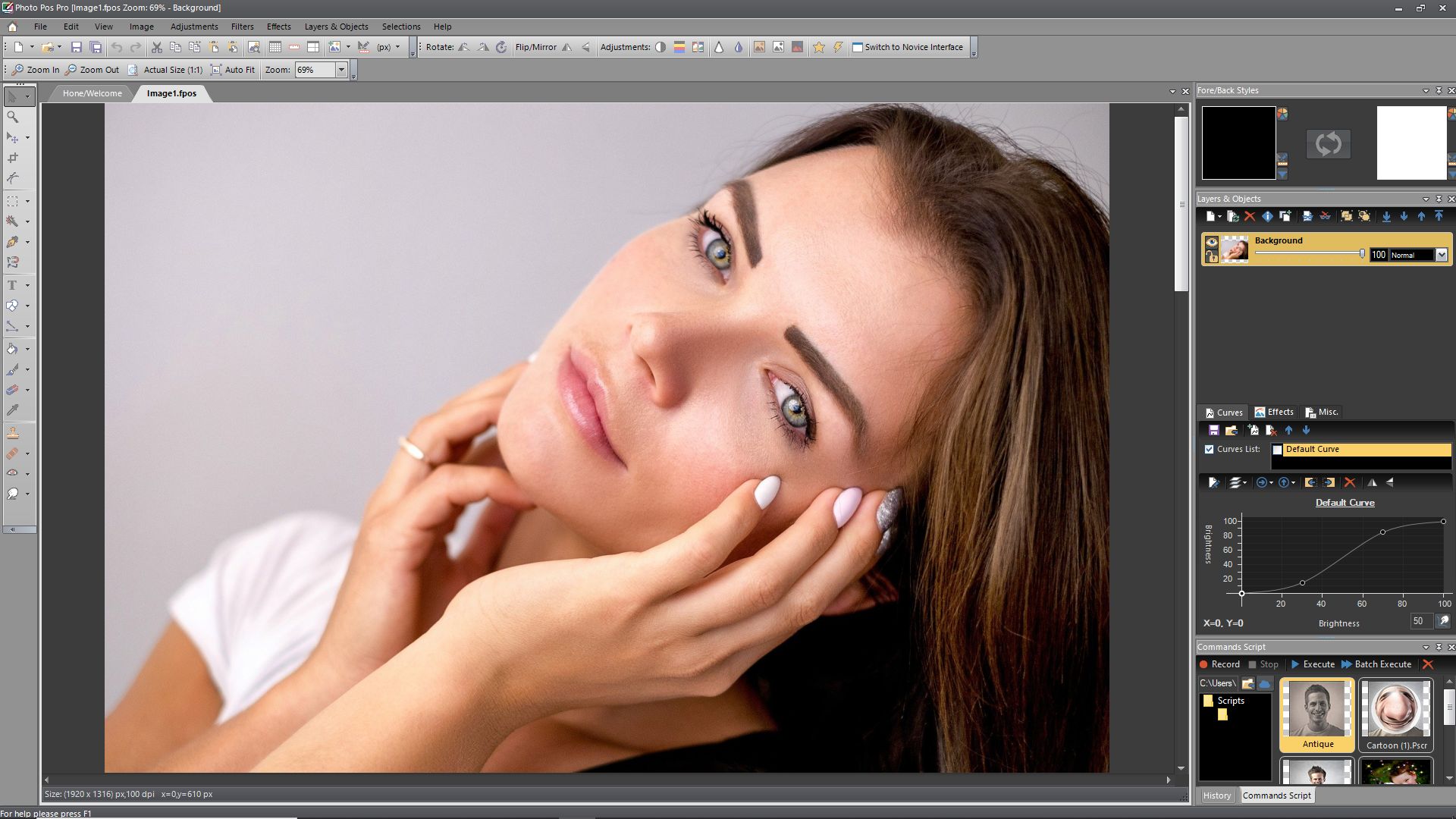Click the black foreground color swatch

[x=1238, y=143]
